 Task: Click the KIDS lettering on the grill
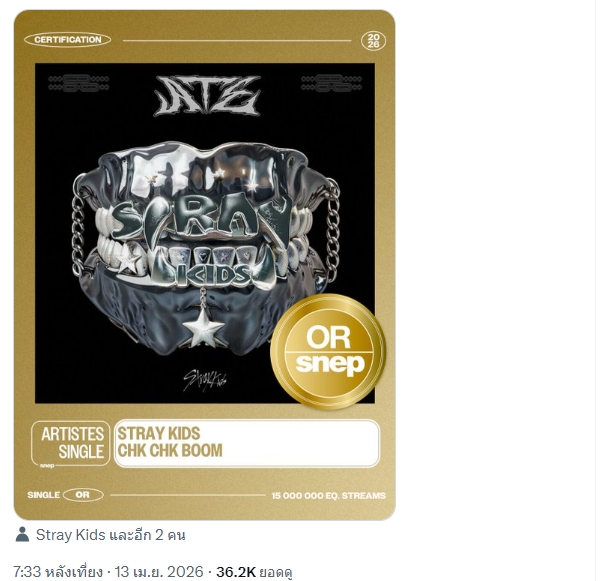tap(215, 274)
